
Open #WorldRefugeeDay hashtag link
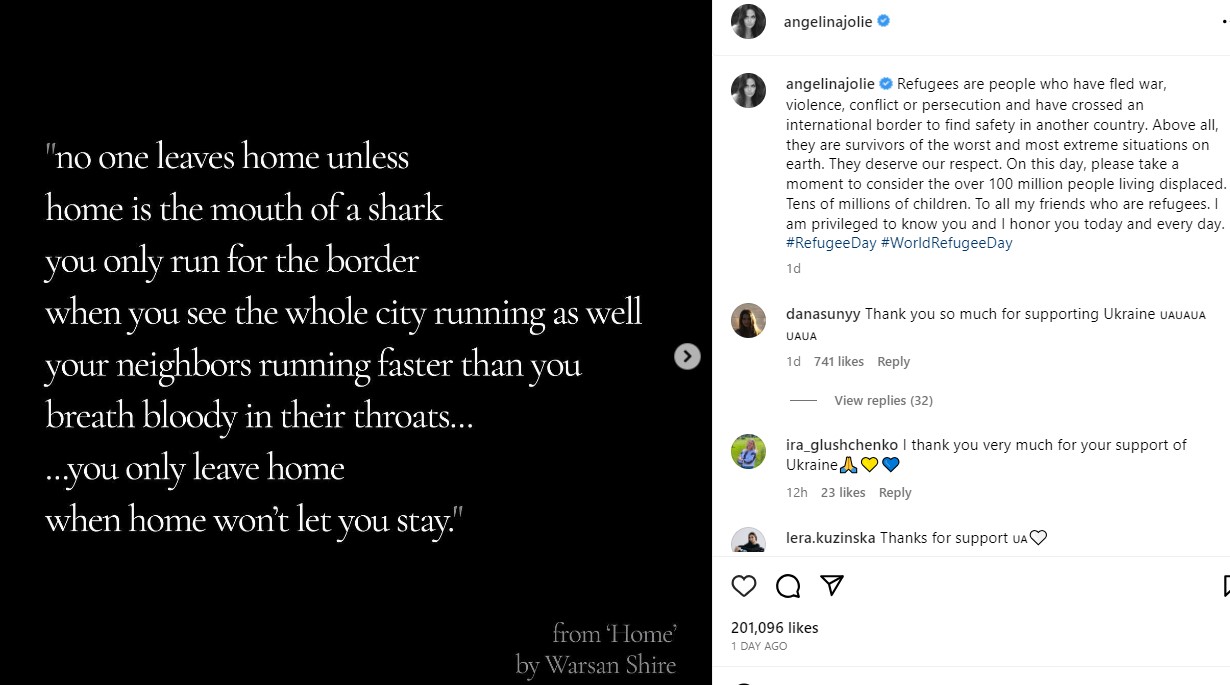947,243
